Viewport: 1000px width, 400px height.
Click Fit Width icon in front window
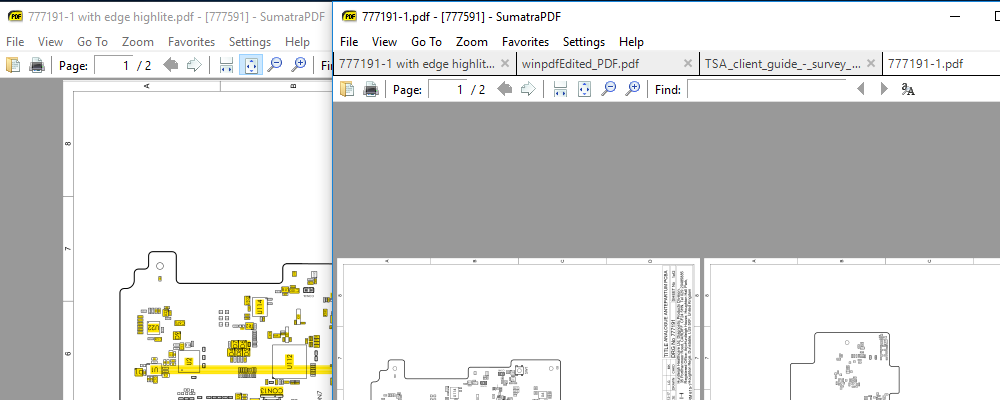[x=561, y=89]
